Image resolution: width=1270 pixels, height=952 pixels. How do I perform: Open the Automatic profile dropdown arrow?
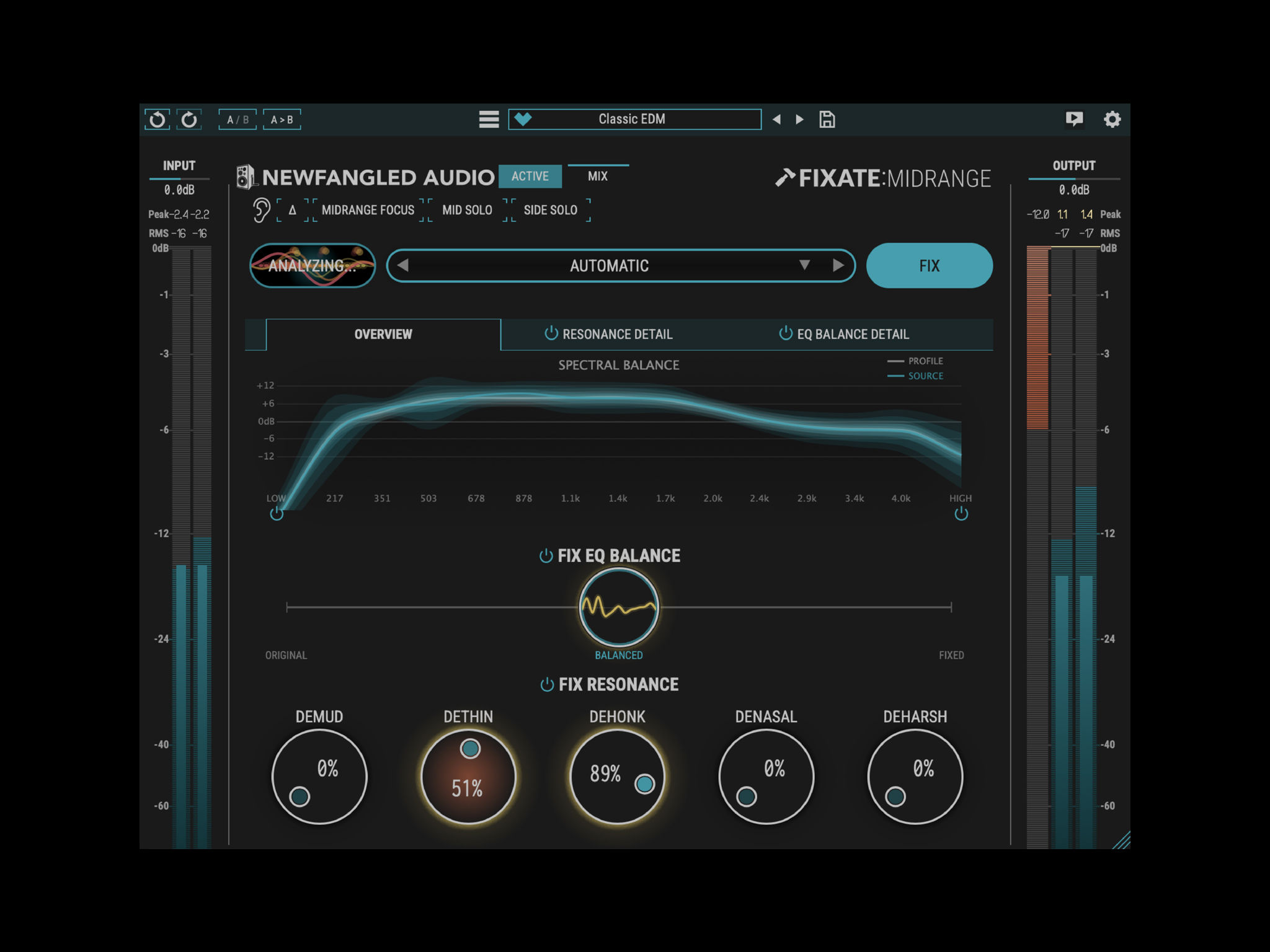click(804, 265)
